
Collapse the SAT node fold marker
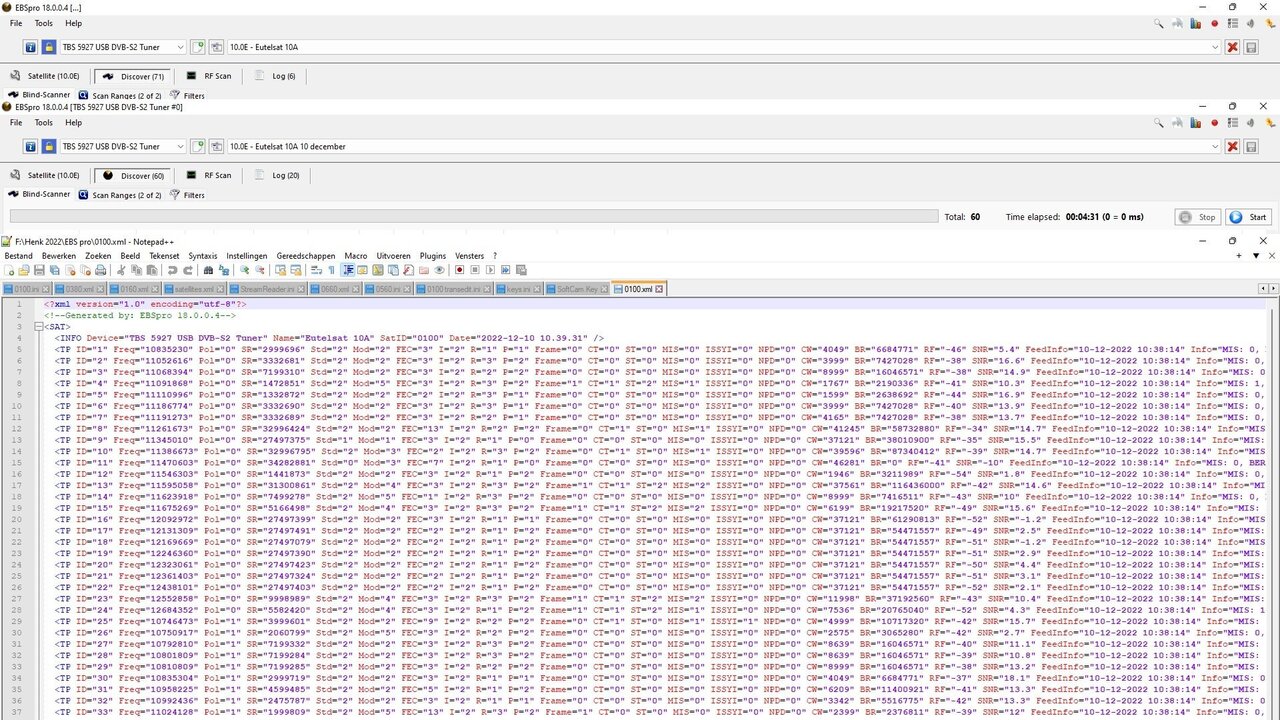point(38,326)
